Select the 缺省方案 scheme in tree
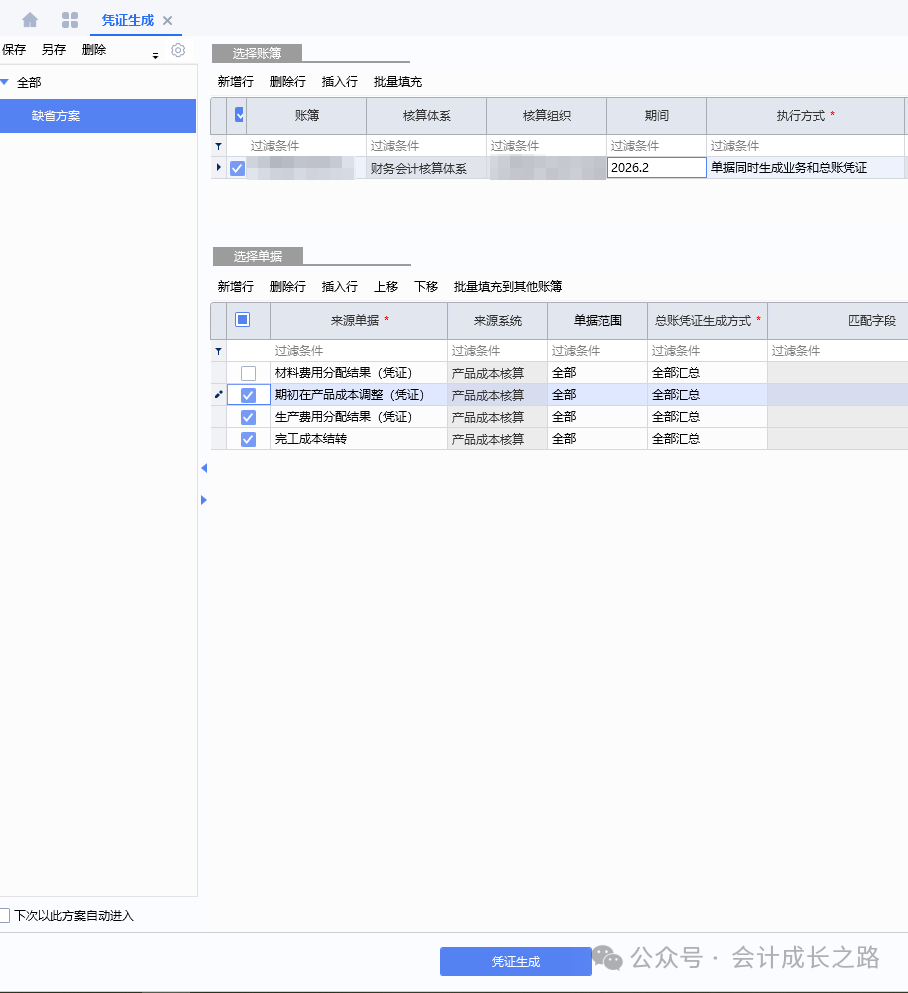 point(56,116)
